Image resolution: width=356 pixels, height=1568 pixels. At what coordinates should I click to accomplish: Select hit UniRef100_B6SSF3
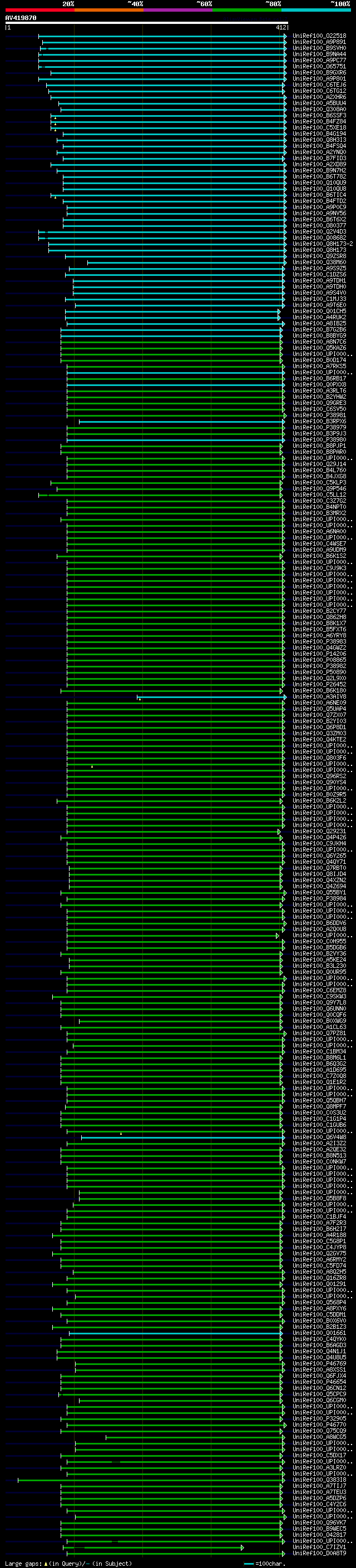coord(319,115)
